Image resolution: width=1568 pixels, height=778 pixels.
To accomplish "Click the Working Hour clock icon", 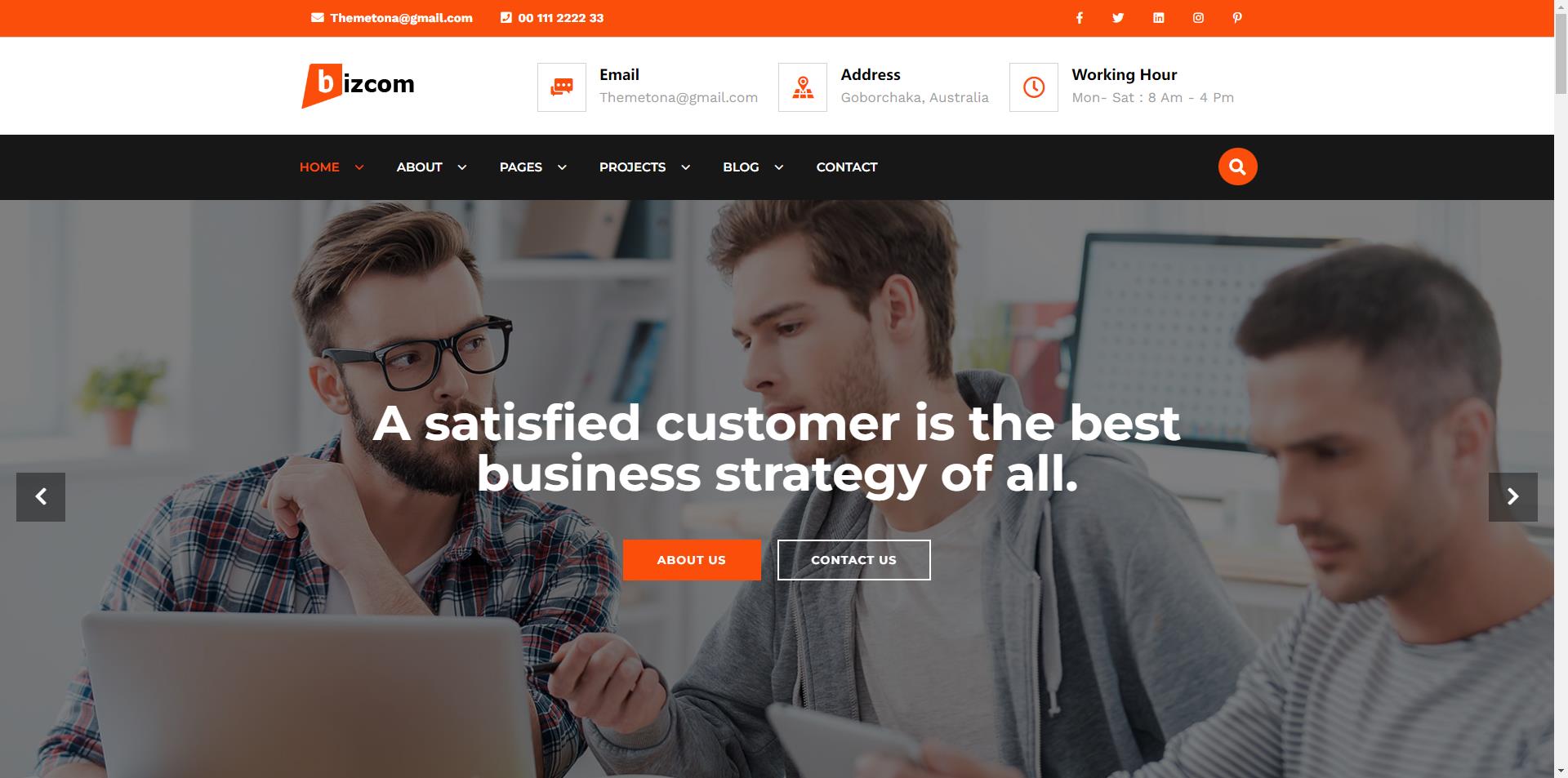I will 1034,87.
